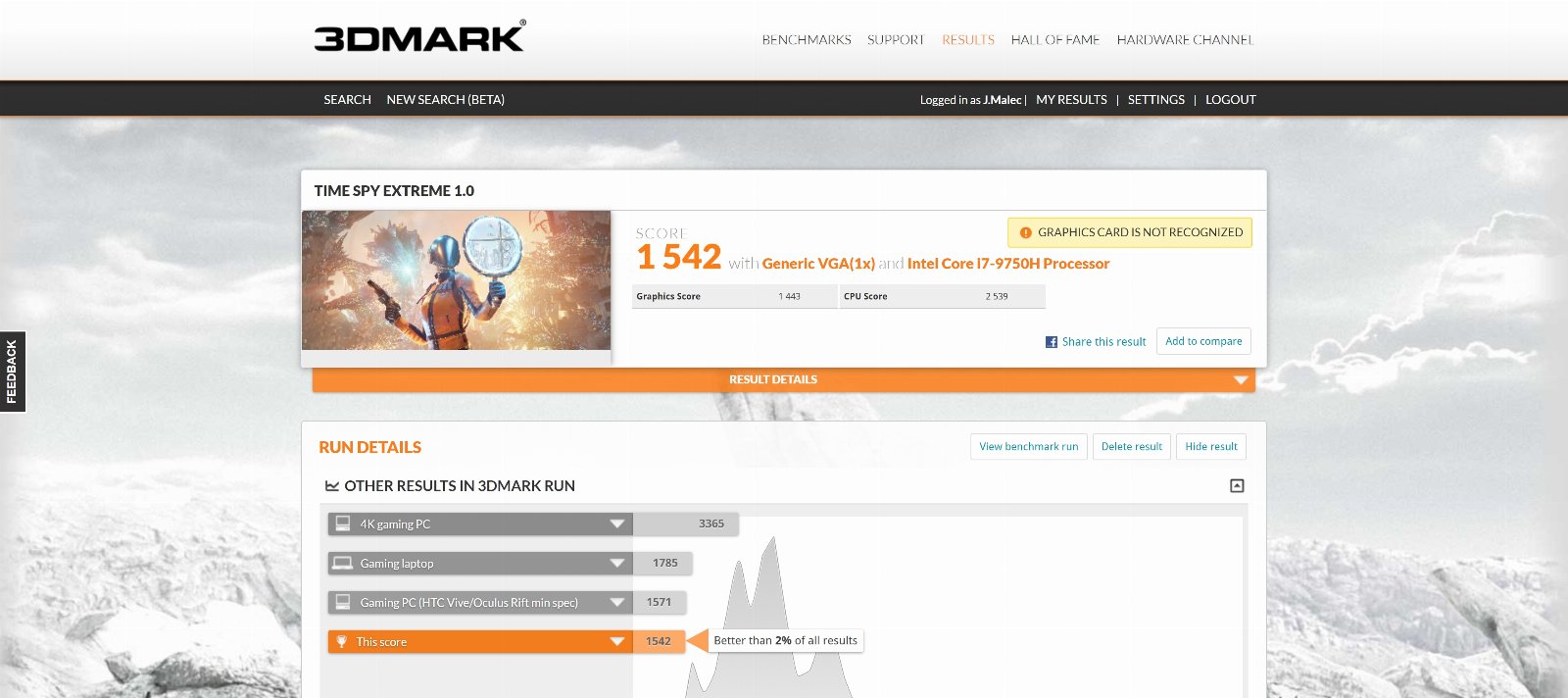The image size is (1568, 698).
Task: Open the Feedback side tab
Action: tap(13, 372)
